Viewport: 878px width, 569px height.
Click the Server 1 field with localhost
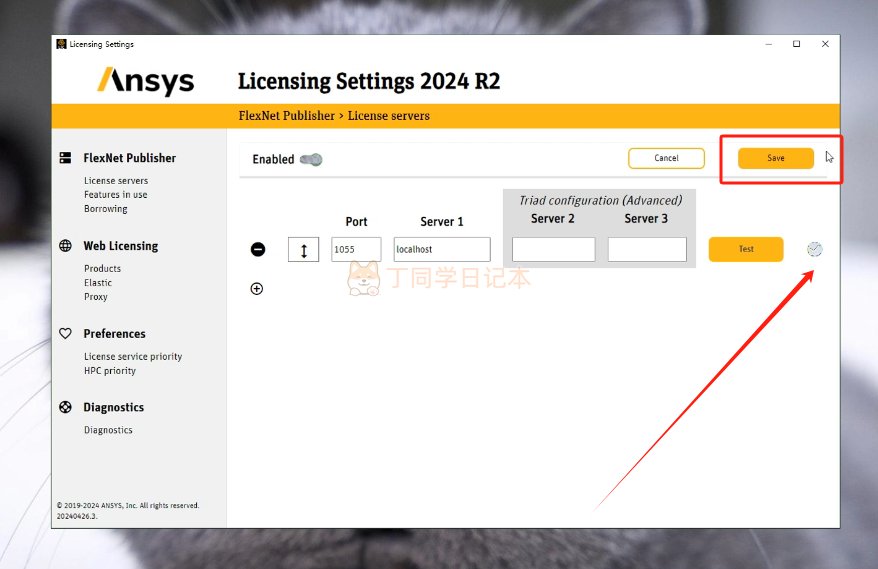click(442, 249)
